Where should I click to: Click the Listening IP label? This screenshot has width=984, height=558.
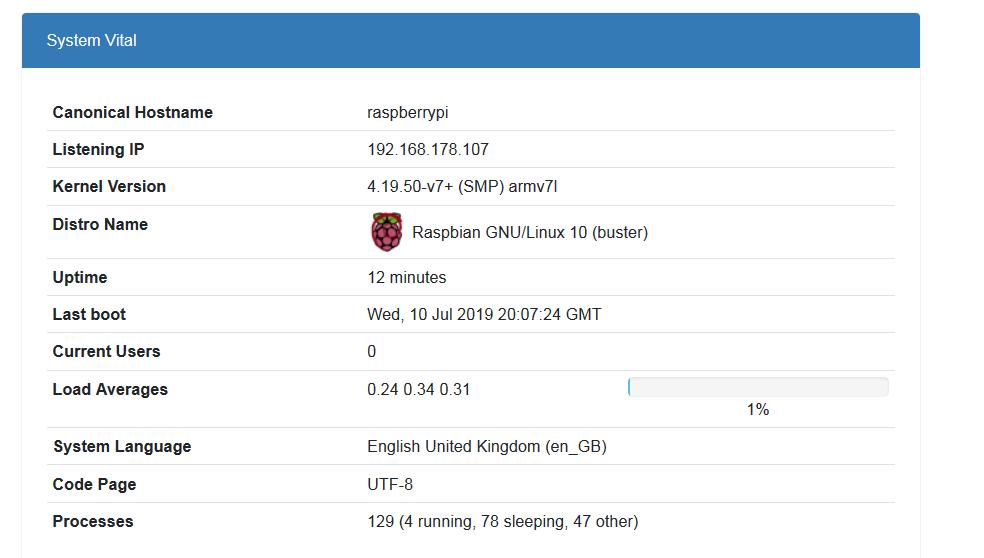[98, 150]
